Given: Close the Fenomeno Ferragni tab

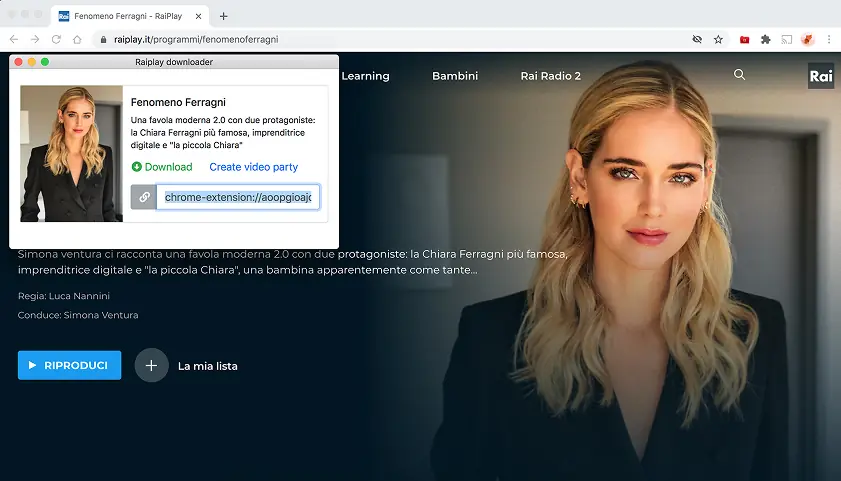Looking at the screenshot, I should [x=198, y=16].
